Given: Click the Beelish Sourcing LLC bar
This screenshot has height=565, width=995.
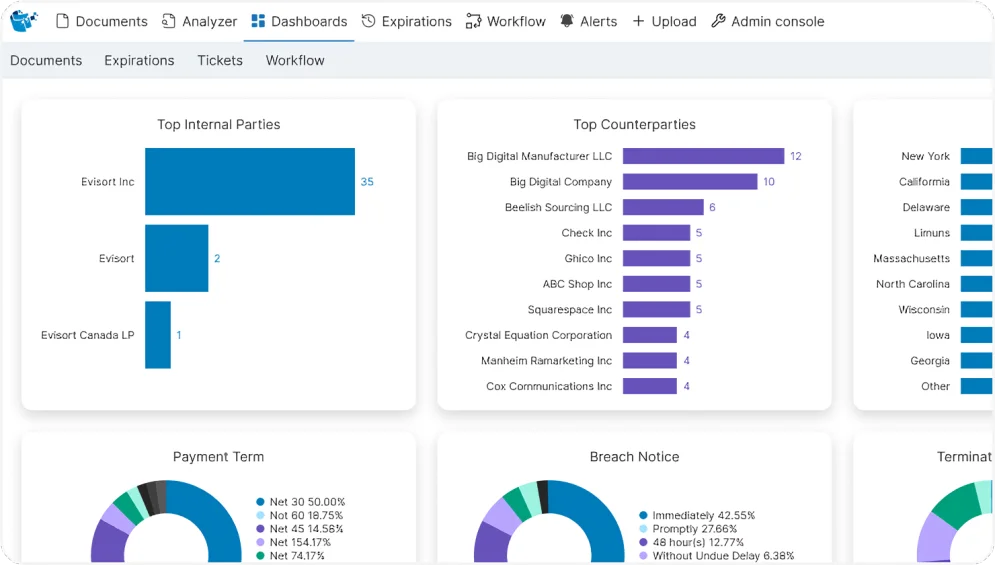Looking at the screenshot, I should tap(663, 207).
